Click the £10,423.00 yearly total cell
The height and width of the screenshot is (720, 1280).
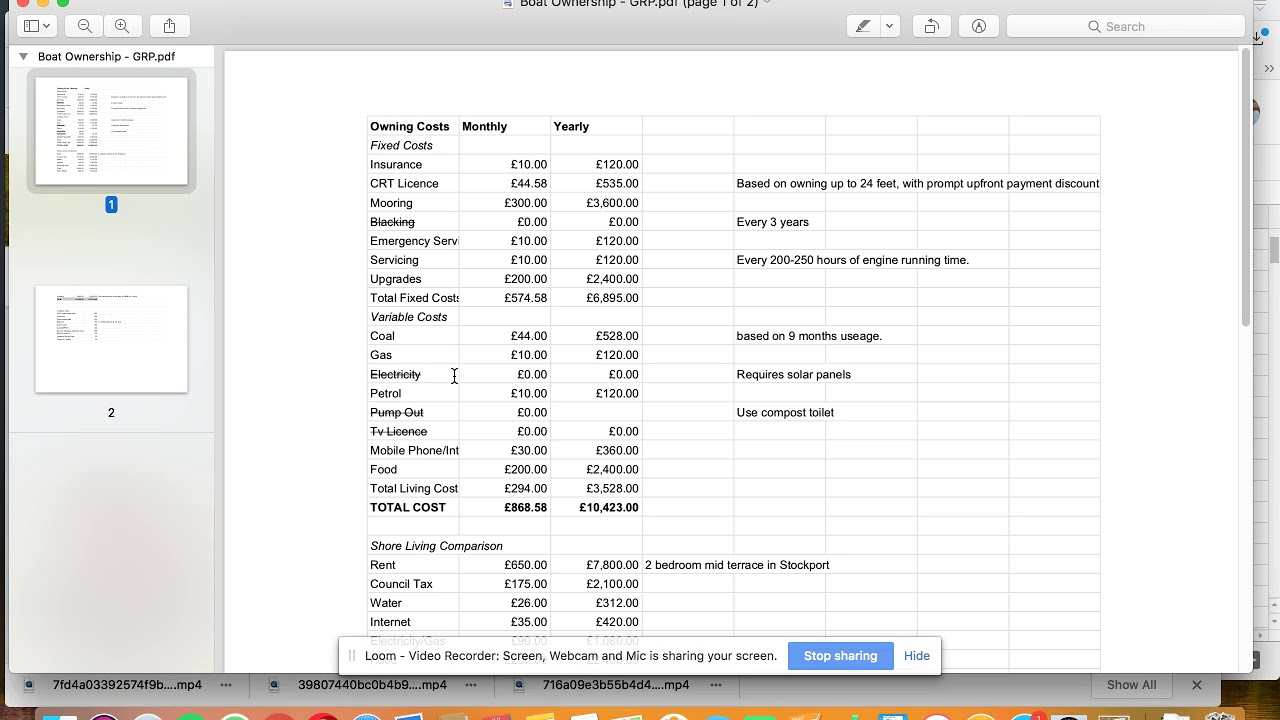coord(609,507)
